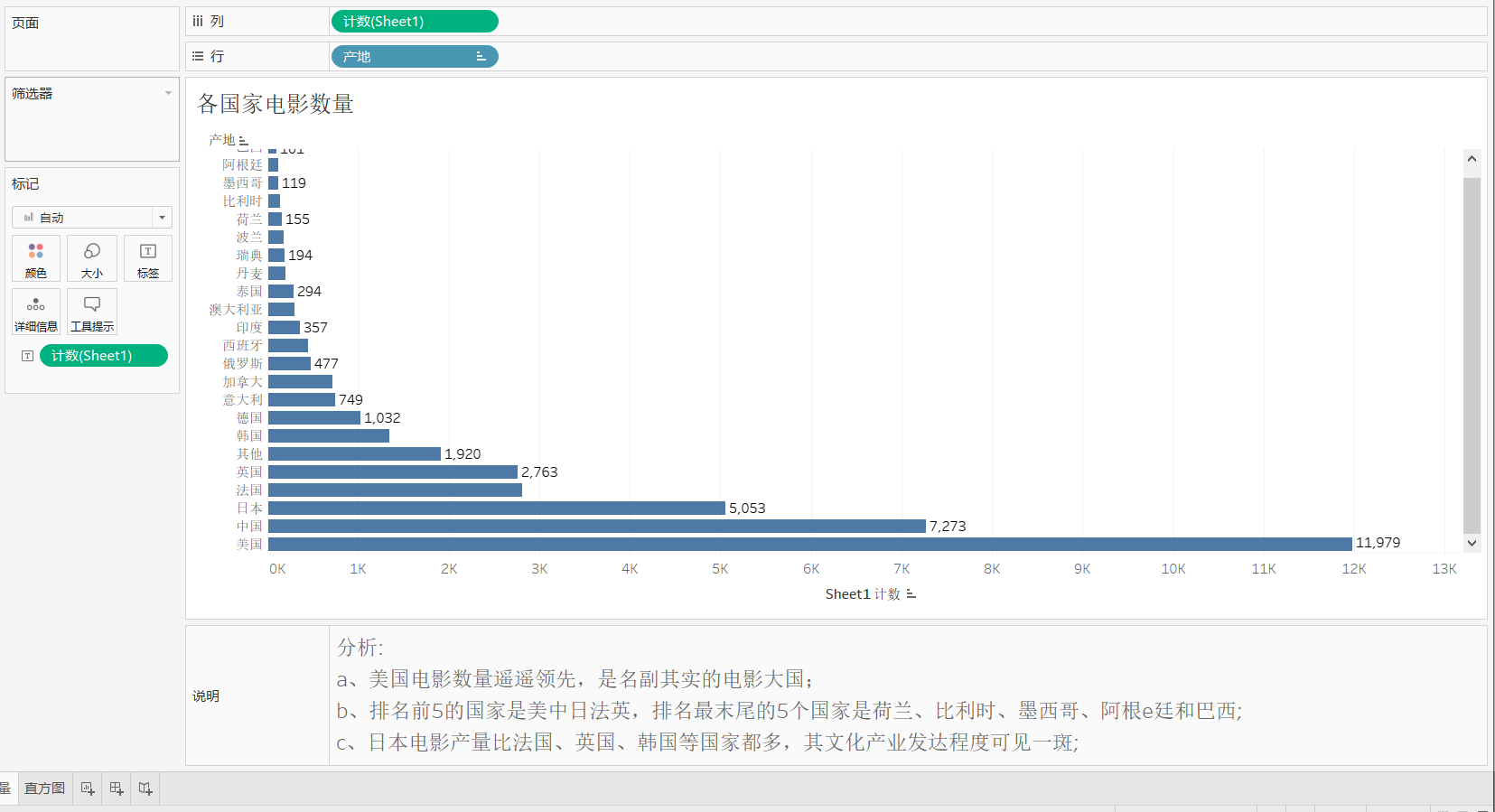Click the 法国 row label
Viewport: 1495px width, 812px height.
pyautogui.click(x=249, y=490)
